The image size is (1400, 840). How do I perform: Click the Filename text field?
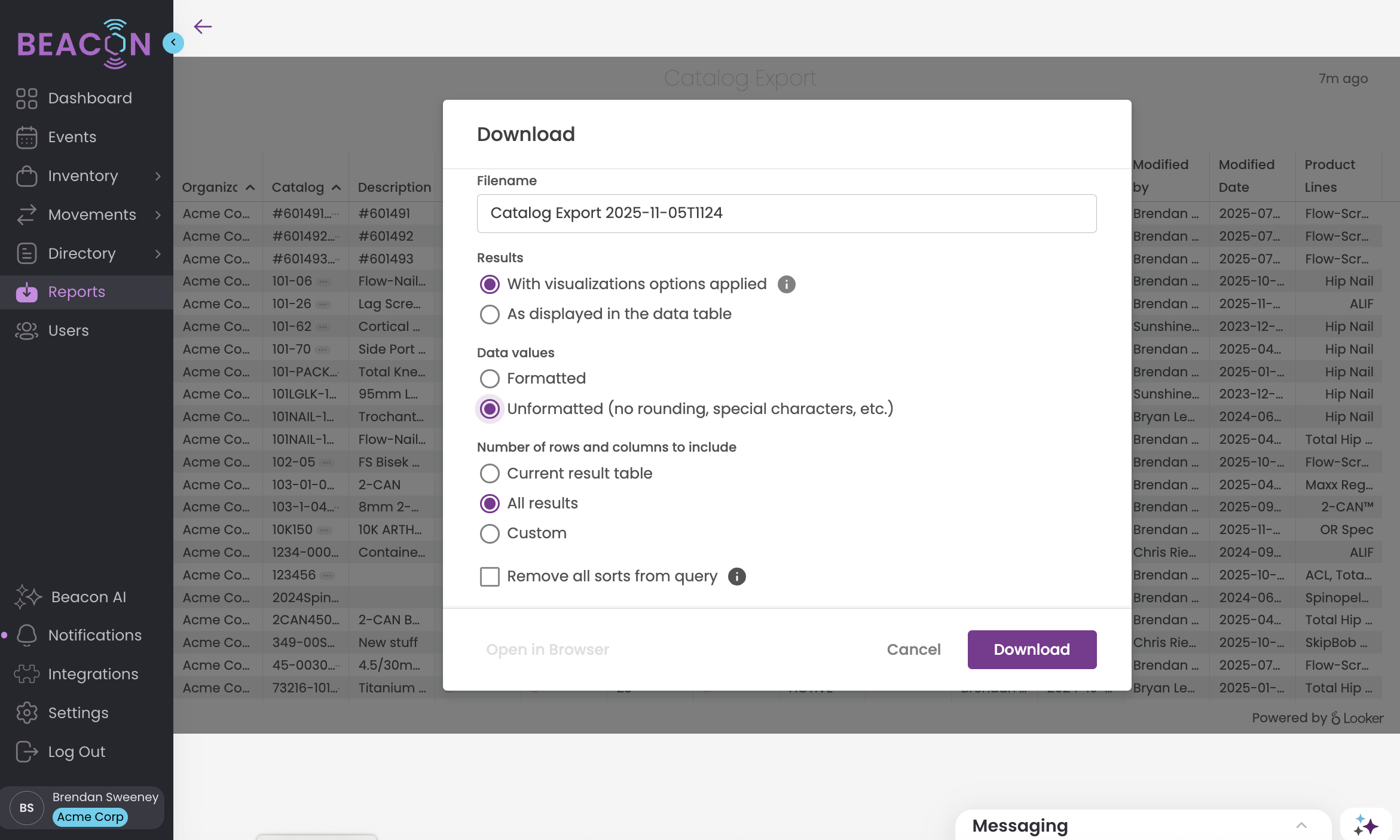tap(786, 213)
